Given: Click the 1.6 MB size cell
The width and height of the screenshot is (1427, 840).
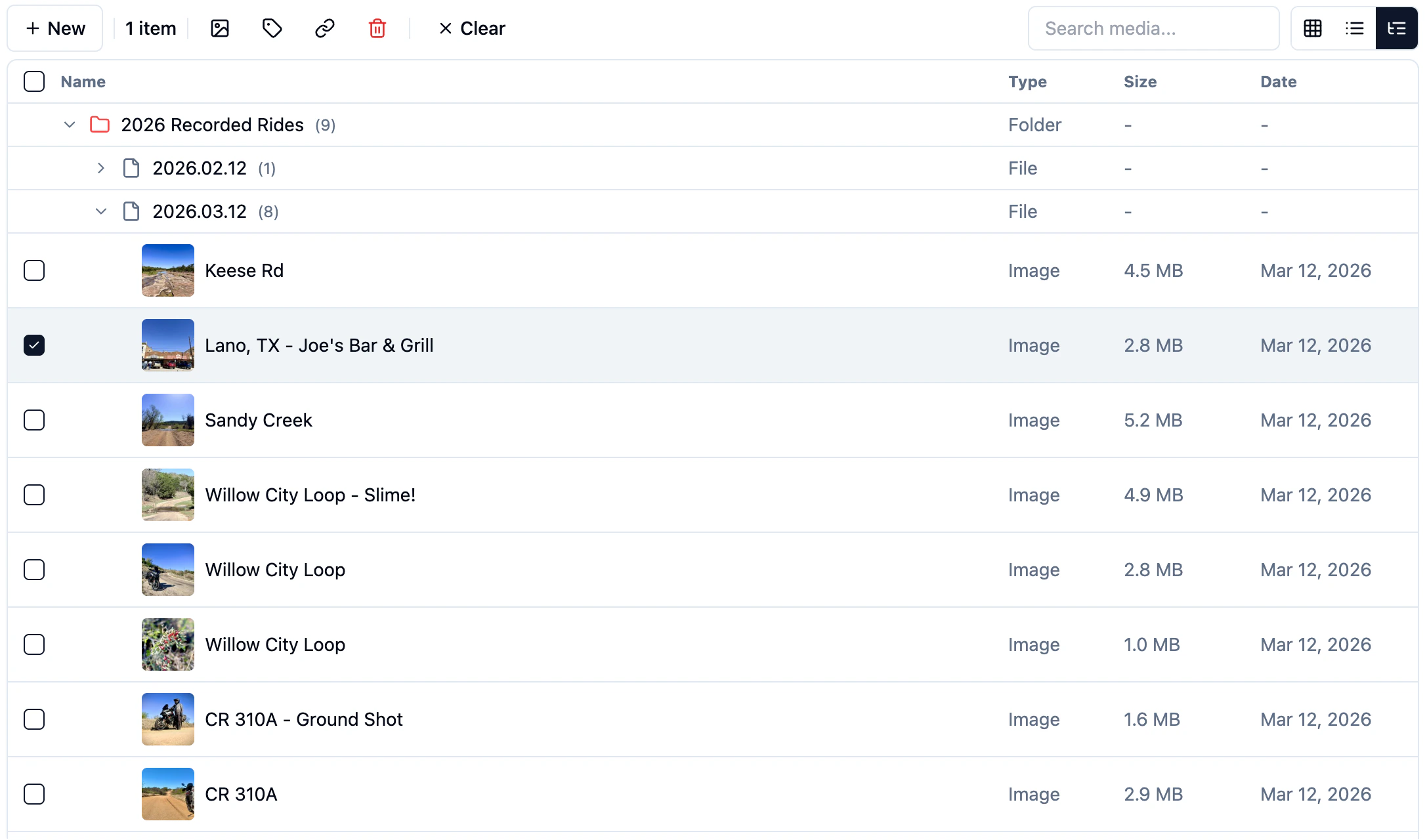Looking at the screenshot, I should (1152, 719).
